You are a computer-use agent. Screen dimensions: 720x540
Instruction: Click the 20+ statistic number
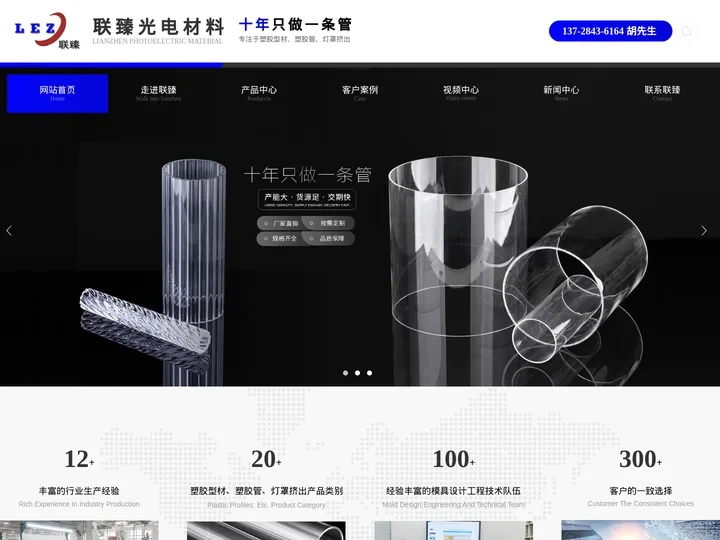(x=266, y=459)
